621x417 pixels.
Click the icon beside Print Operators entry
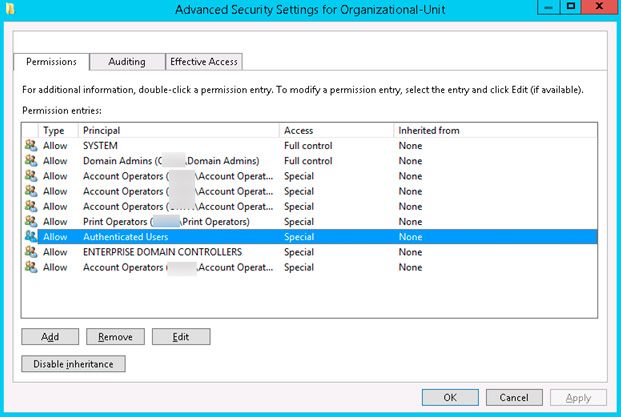coord(30,222)
